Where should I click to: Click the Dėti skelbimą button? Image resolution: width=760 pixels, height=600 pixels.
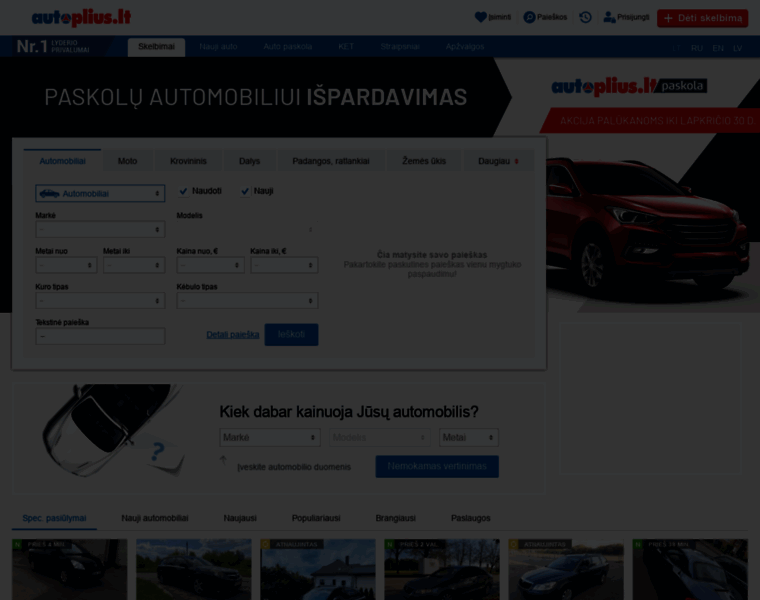tap(702, 18)
